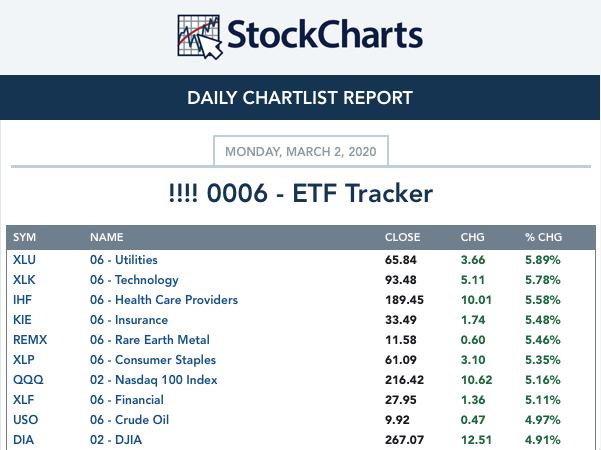Open the XLK symbol link
601x450 pixels.
pyautogui.click(x=24, y=280)
